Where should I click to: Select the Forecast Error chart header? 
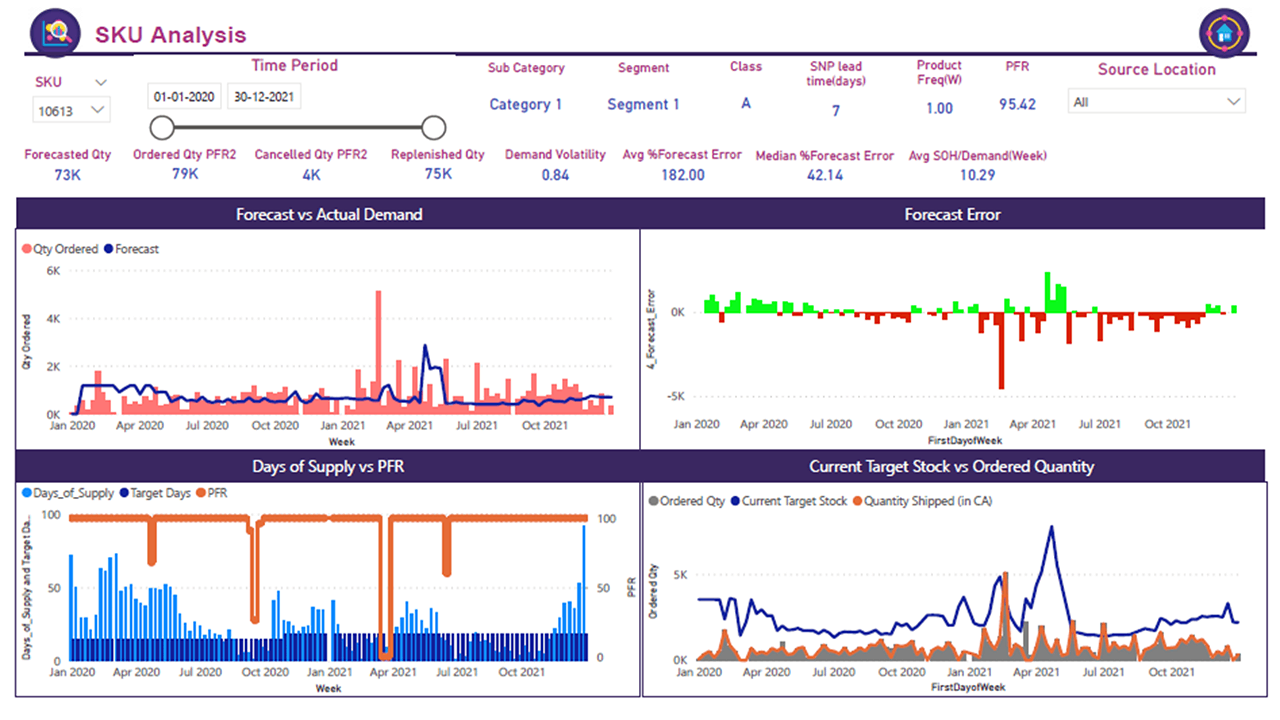tap(952, 214)
